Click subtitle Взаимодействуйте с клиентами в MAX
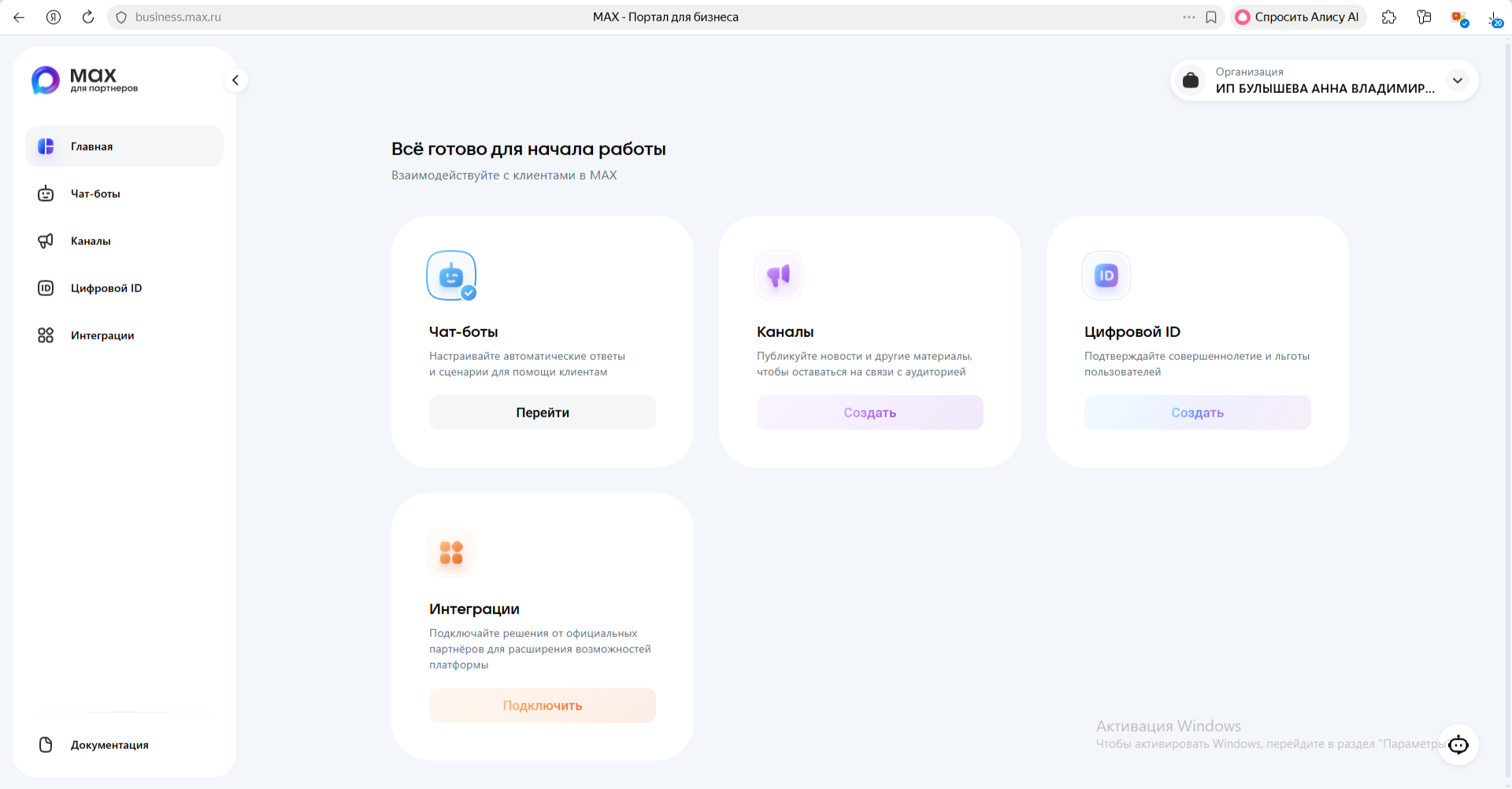This screenshot has width=1512, height=789. pyautogui.click(x=504, y=176)
